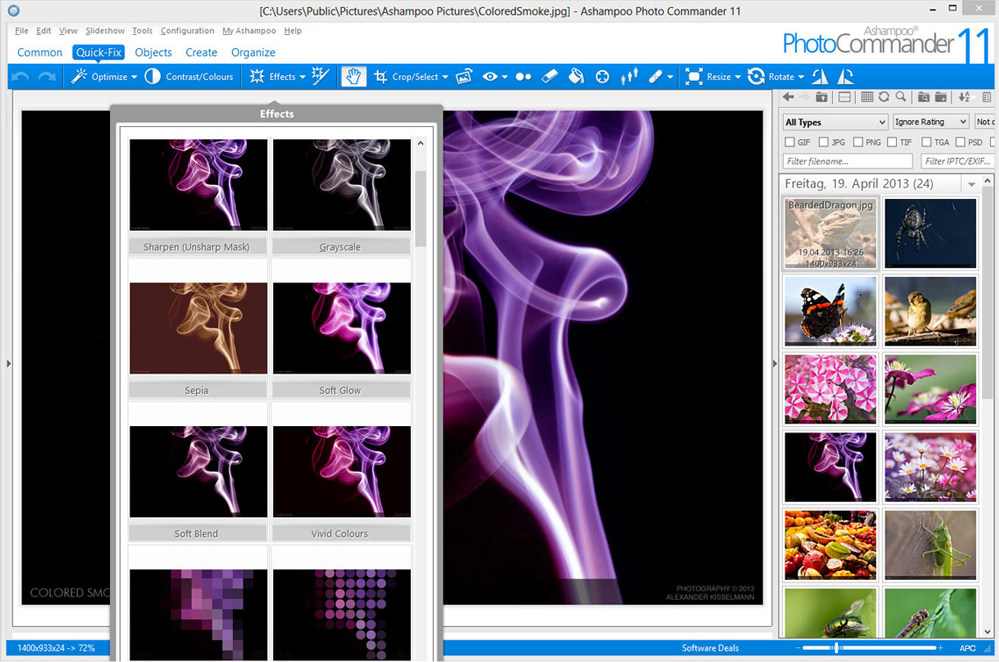Check the JPG filter checkbox
The image size is (999, 662).
(825, 142)
